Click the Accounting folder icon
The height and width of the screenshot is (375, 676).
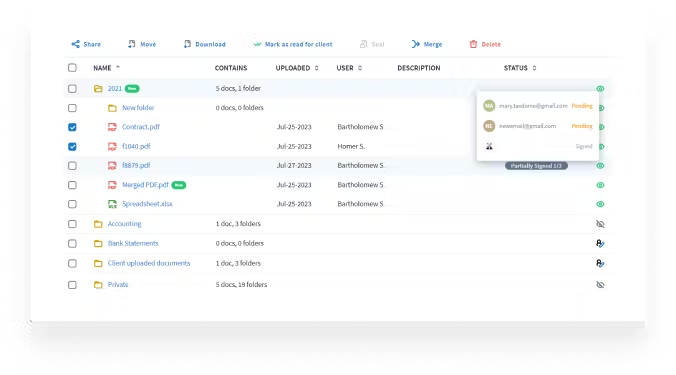pyautogui.click(x=98, y=224)
